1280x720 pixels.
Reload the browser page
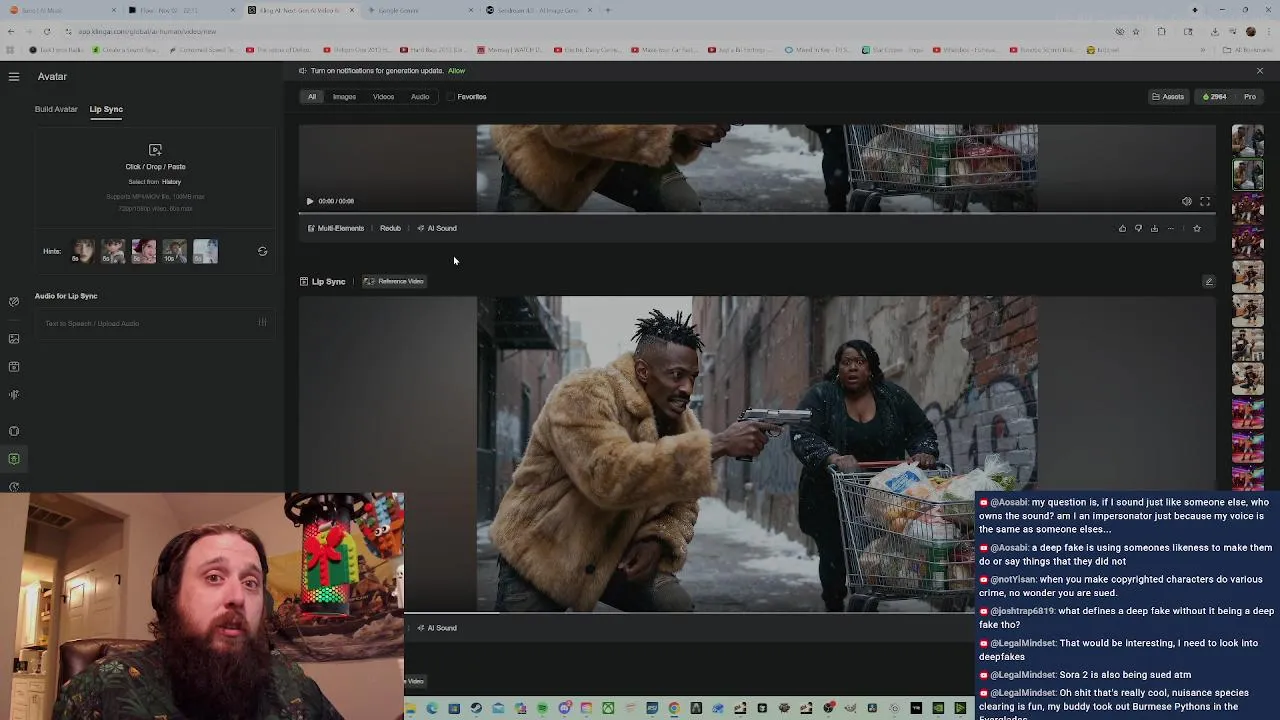tap(46, 31)
